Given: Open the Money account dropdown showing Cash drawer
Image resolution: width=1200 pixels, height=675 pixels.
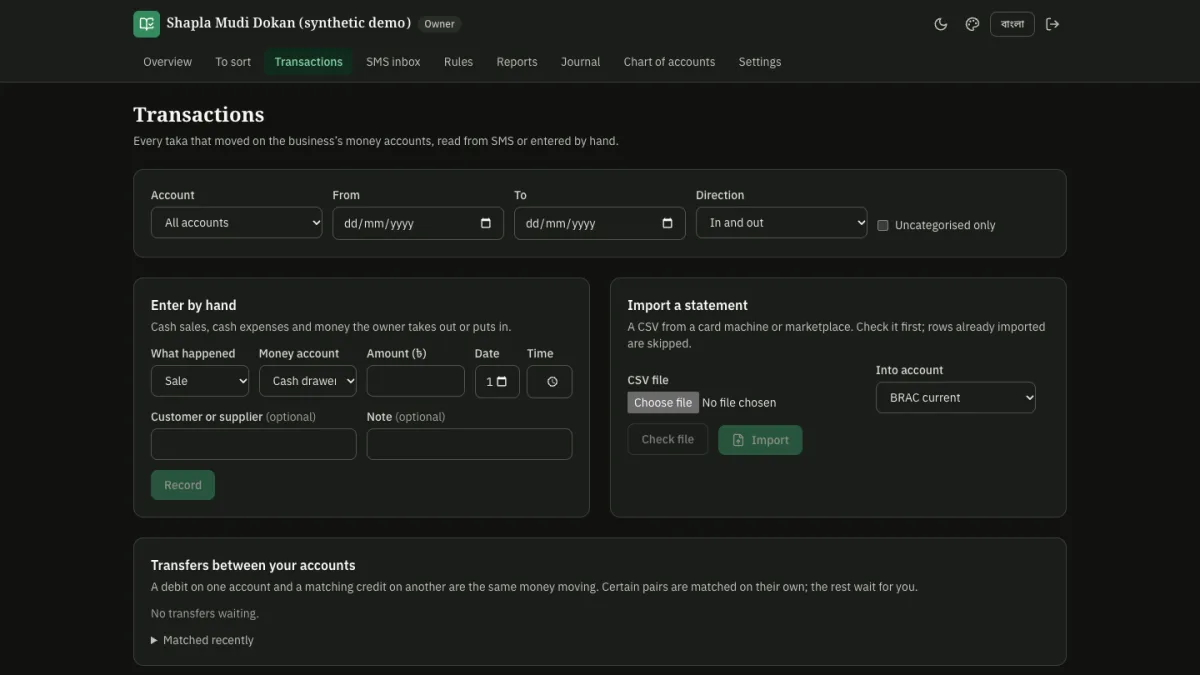Looking at the screenshot, I should (308, 381).
